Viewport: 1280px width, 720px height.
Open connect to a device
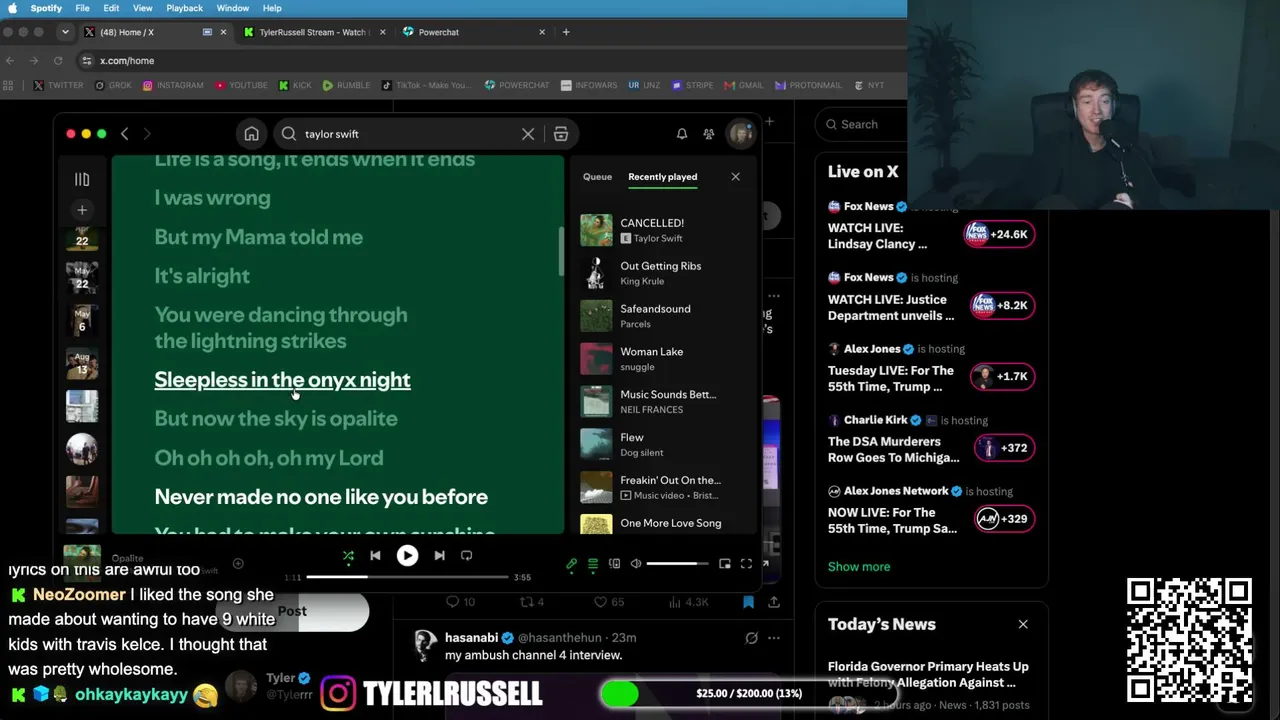coord(614,564)
